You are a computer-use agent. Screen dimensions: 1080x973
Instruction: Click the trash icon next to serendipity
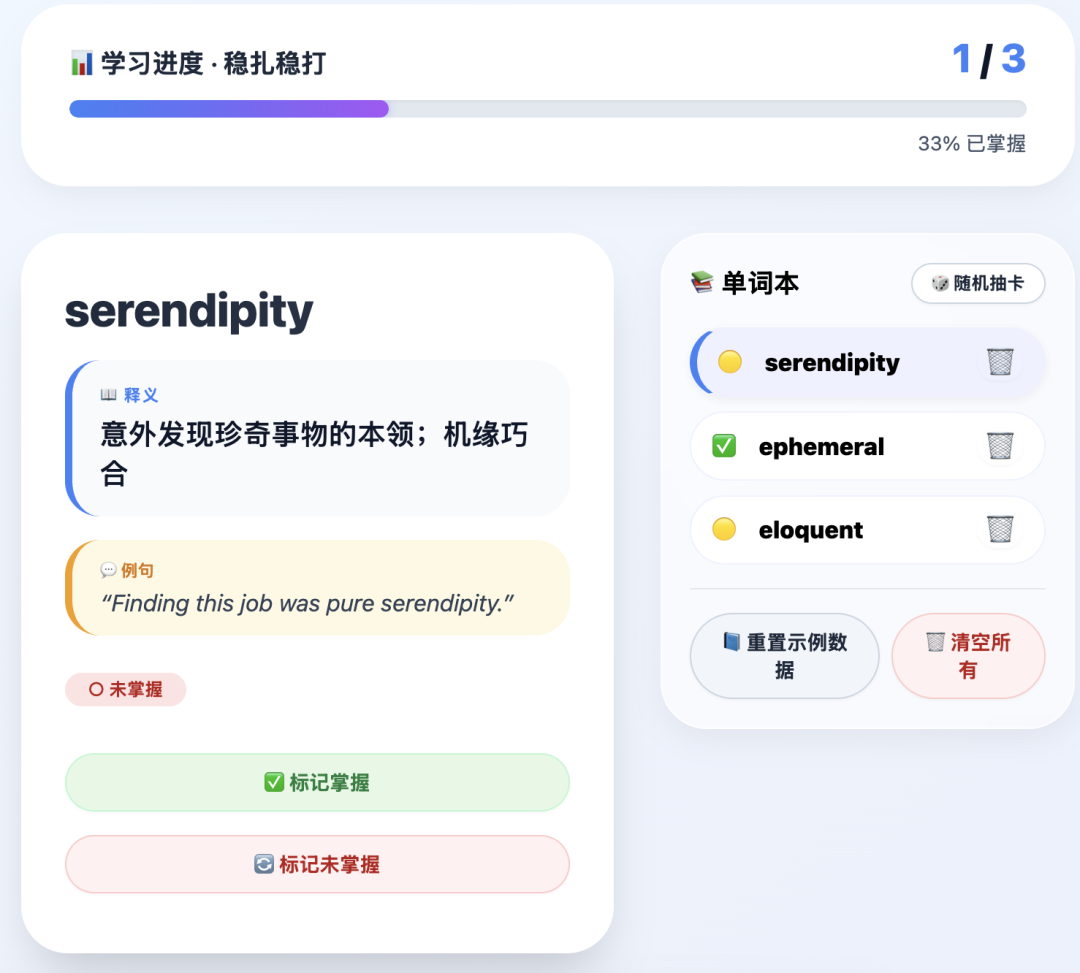tap(998, 362)
